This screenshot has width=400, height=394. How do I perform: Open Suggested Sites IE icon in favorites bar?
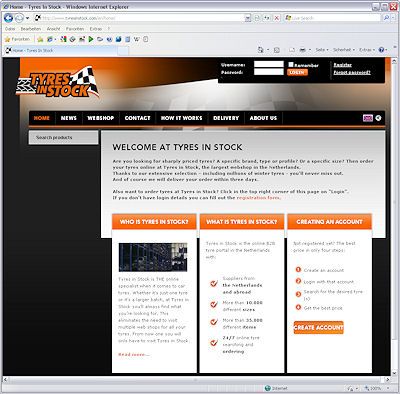coord(50,39)
